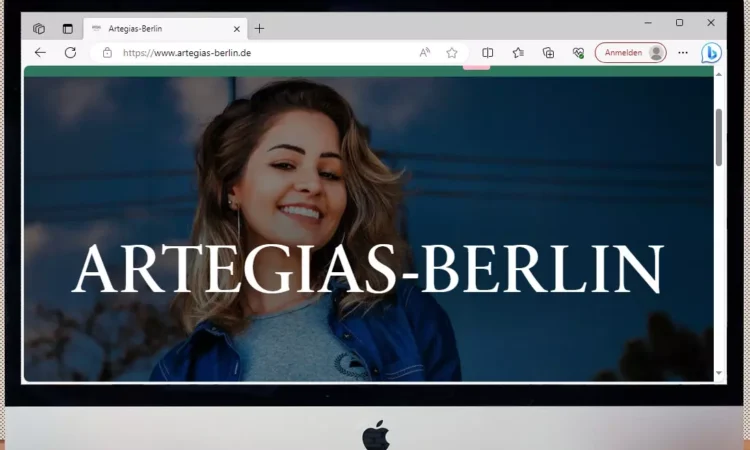Open Collections panel

[x=548, y=53]
